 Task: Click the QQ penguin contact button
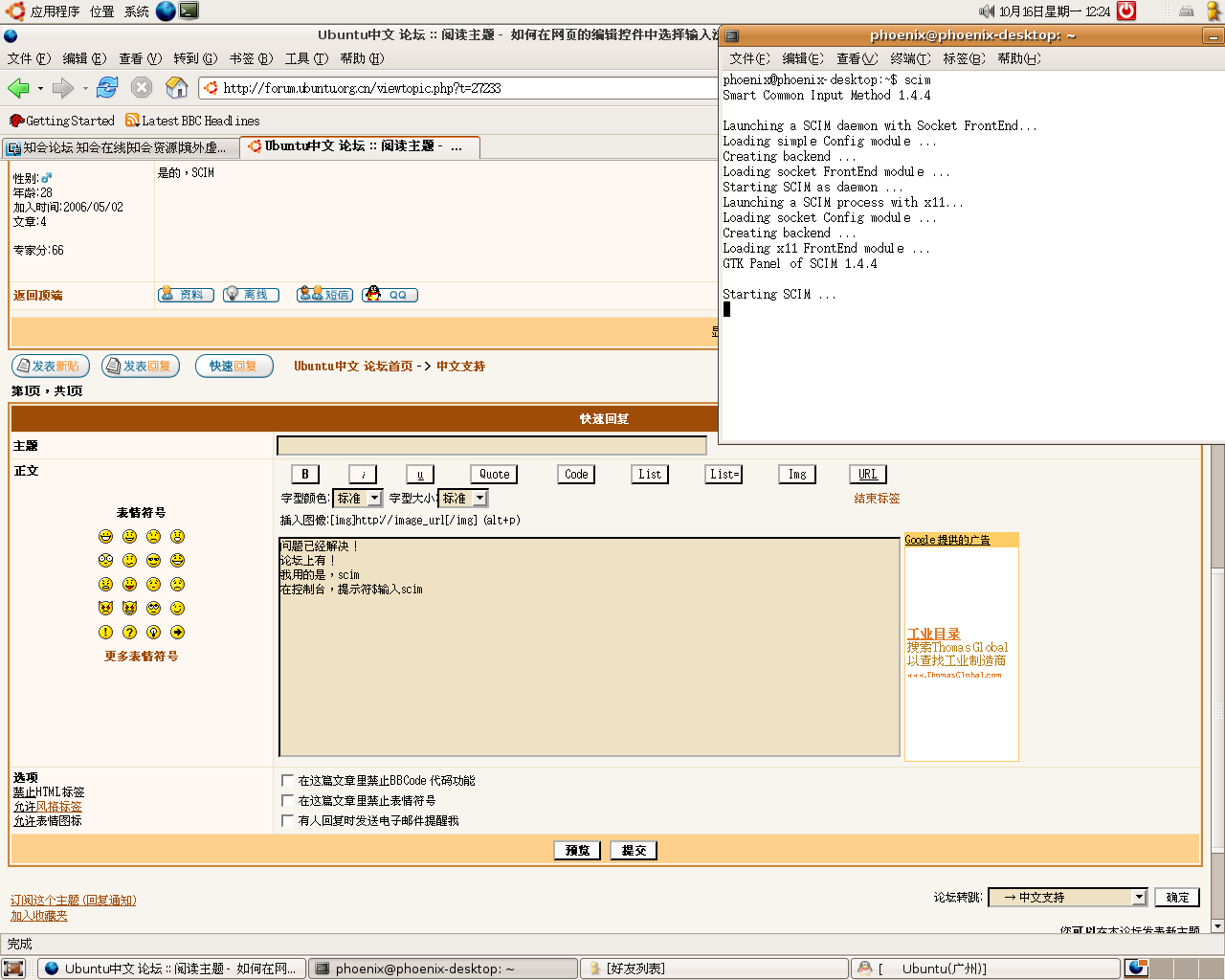click(x=390, y=295)
